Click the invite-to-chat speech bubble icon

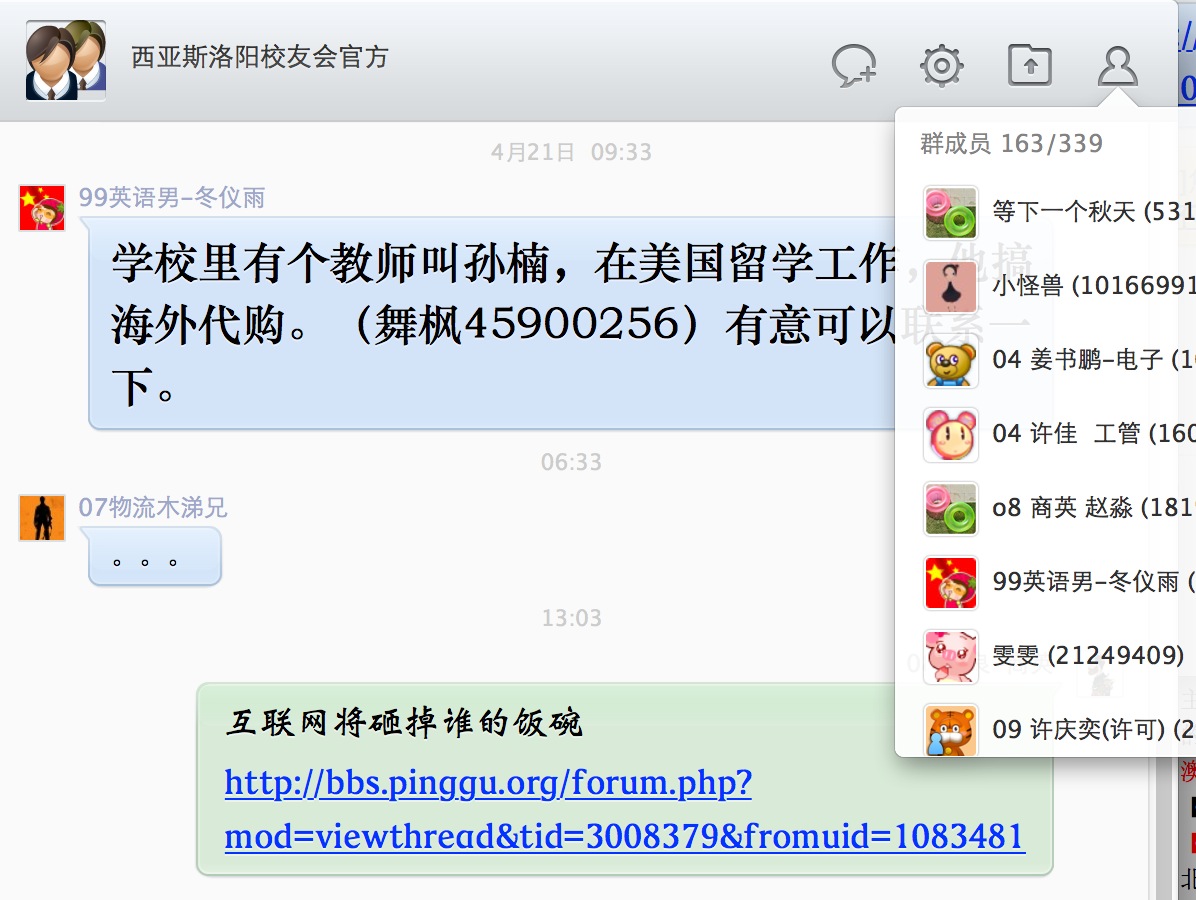coord(854,66)
